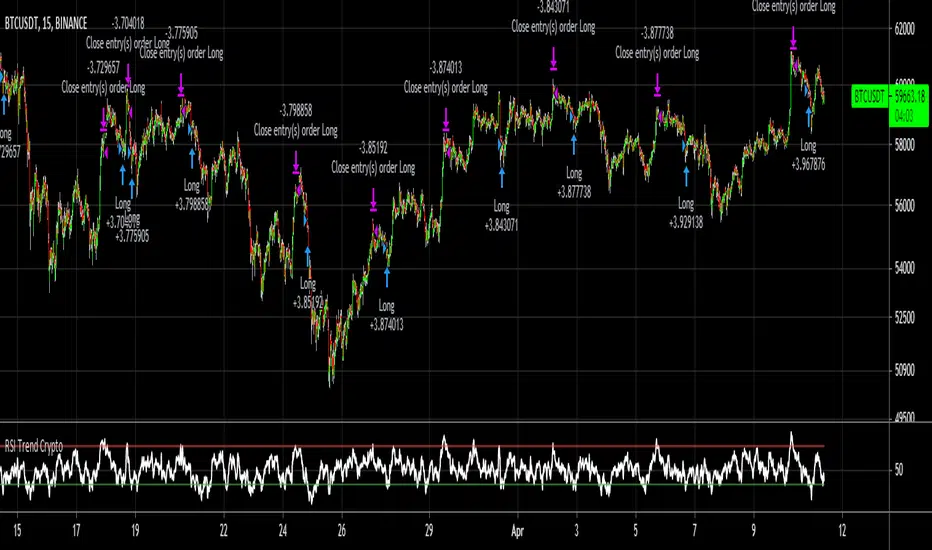Click the Long +3.798858 entry label
The width and height of the screenshot is (932, 550).
click(192, 195)
